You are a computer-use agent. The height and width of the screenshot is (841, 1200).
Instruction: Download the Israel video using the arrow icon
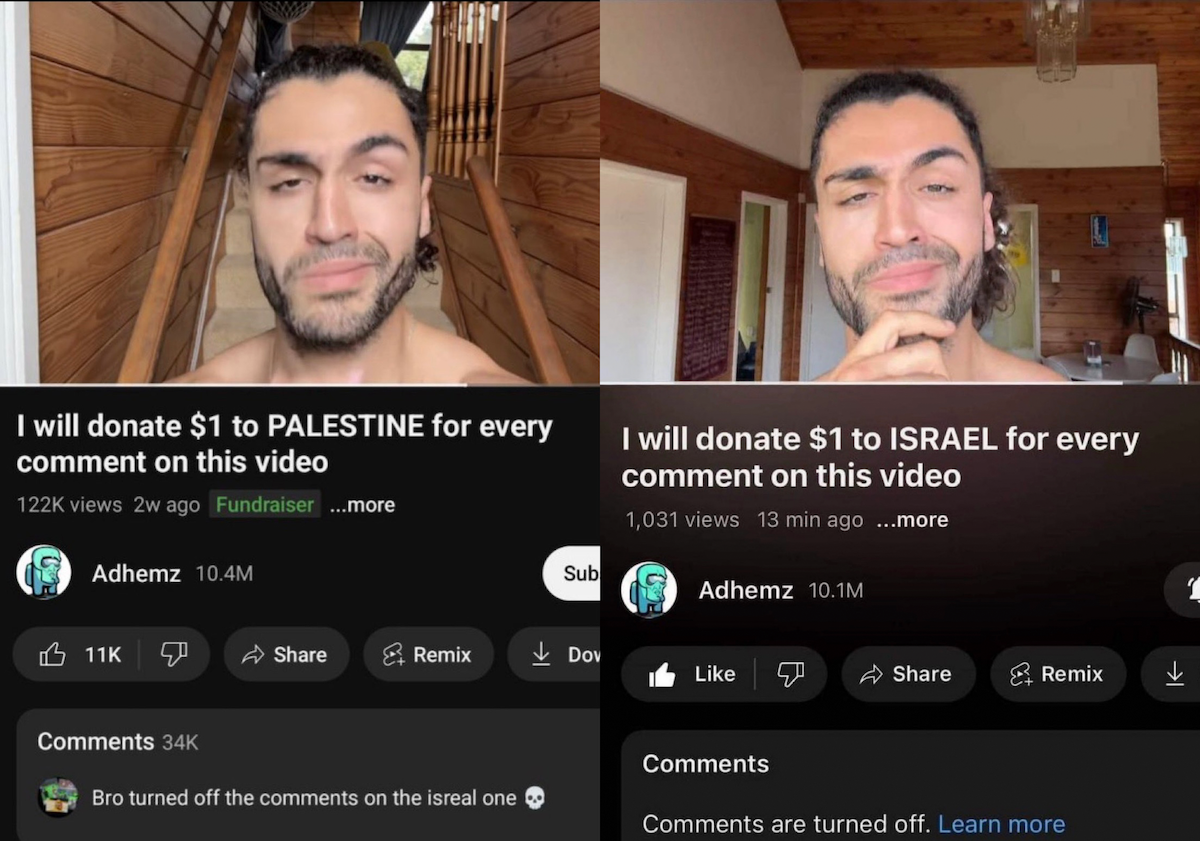click(1174, 674)
